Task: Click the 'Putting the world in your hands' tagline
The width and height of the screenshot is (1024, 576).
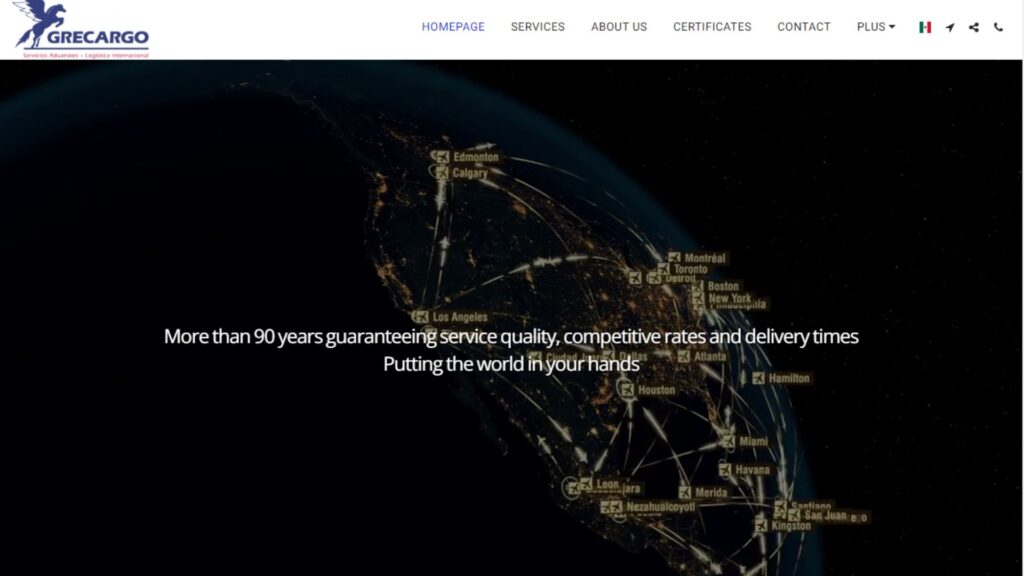Action: coord(511,364)
